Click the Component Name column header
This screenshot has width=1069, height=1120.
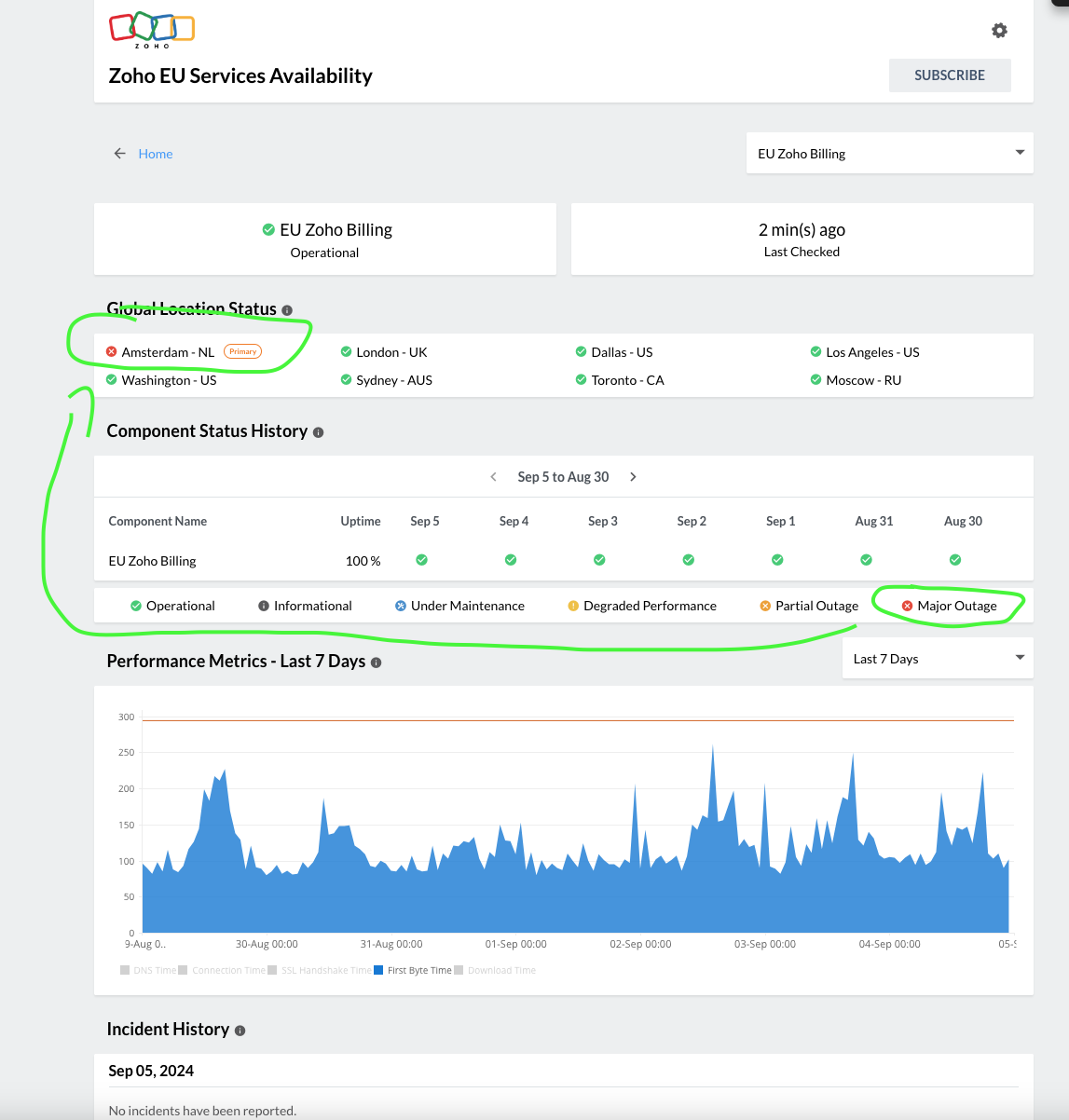pos(158,521)
